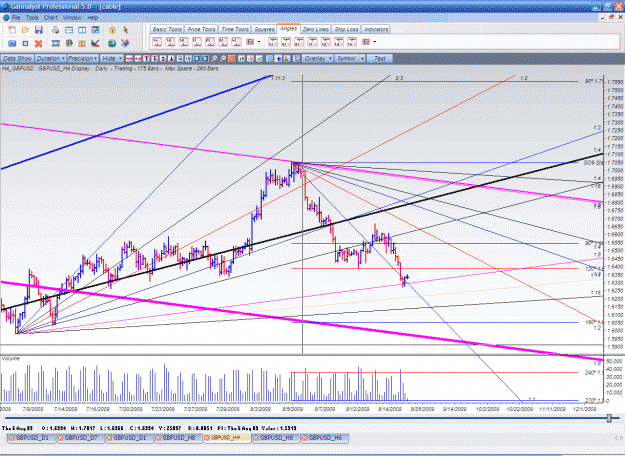Screen dimensions: 625x456
Task: Select the GBPUSD_D7 chart tab
Action: click(81, 438)
